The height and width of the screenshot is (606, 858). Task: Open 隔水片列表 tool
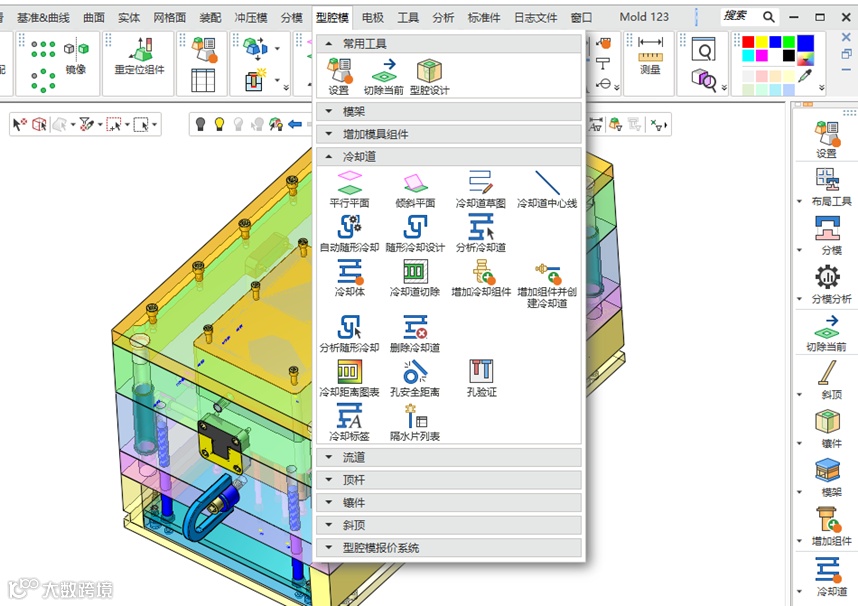(415, 422)
